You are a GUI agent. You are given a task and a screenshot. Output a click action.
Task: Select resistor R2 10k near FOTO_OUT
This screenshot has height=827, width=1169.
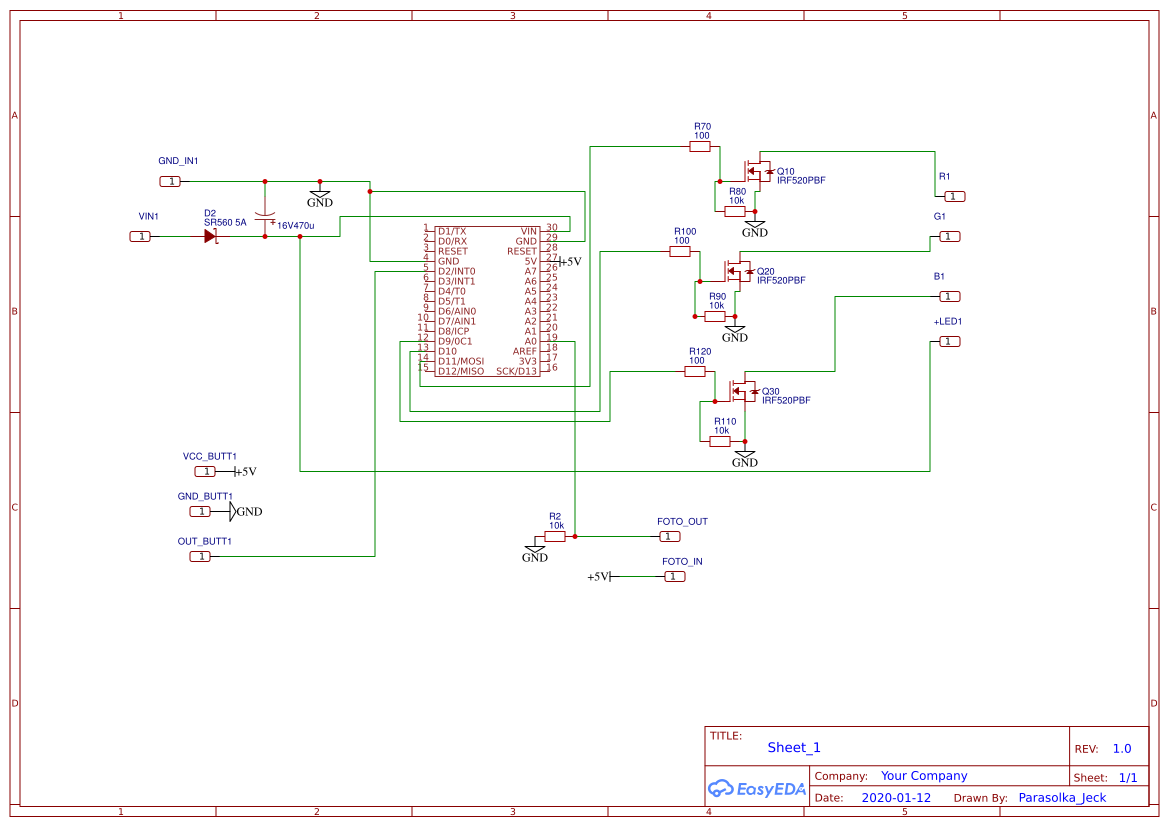pos(556,536)
